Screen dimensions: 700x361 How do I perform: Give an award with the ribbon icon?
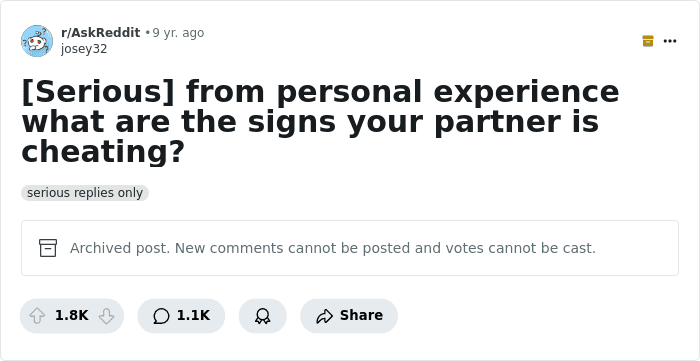click(262, 316)
